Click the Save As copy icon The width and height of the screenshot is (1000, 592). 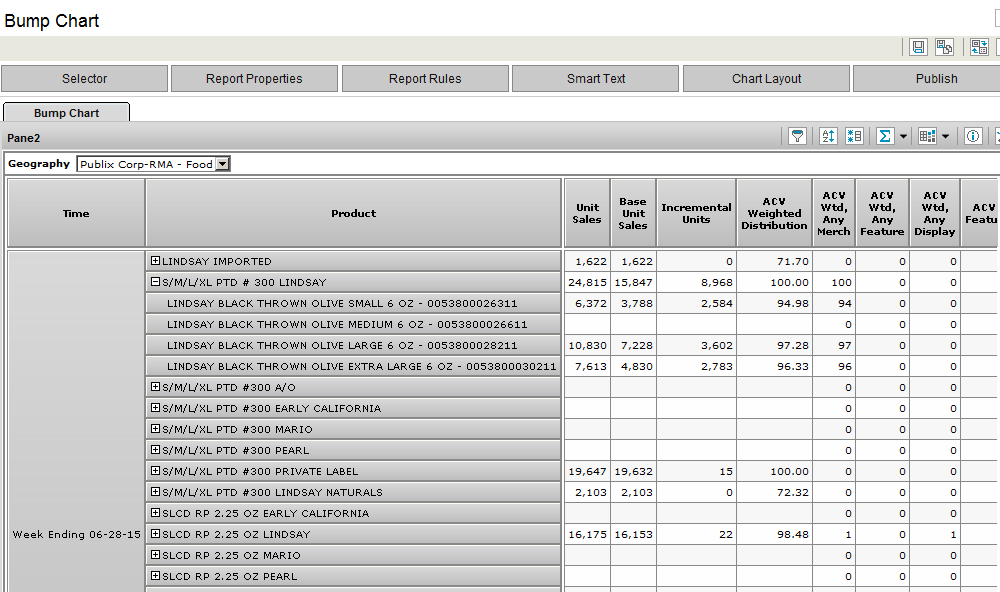944,48
